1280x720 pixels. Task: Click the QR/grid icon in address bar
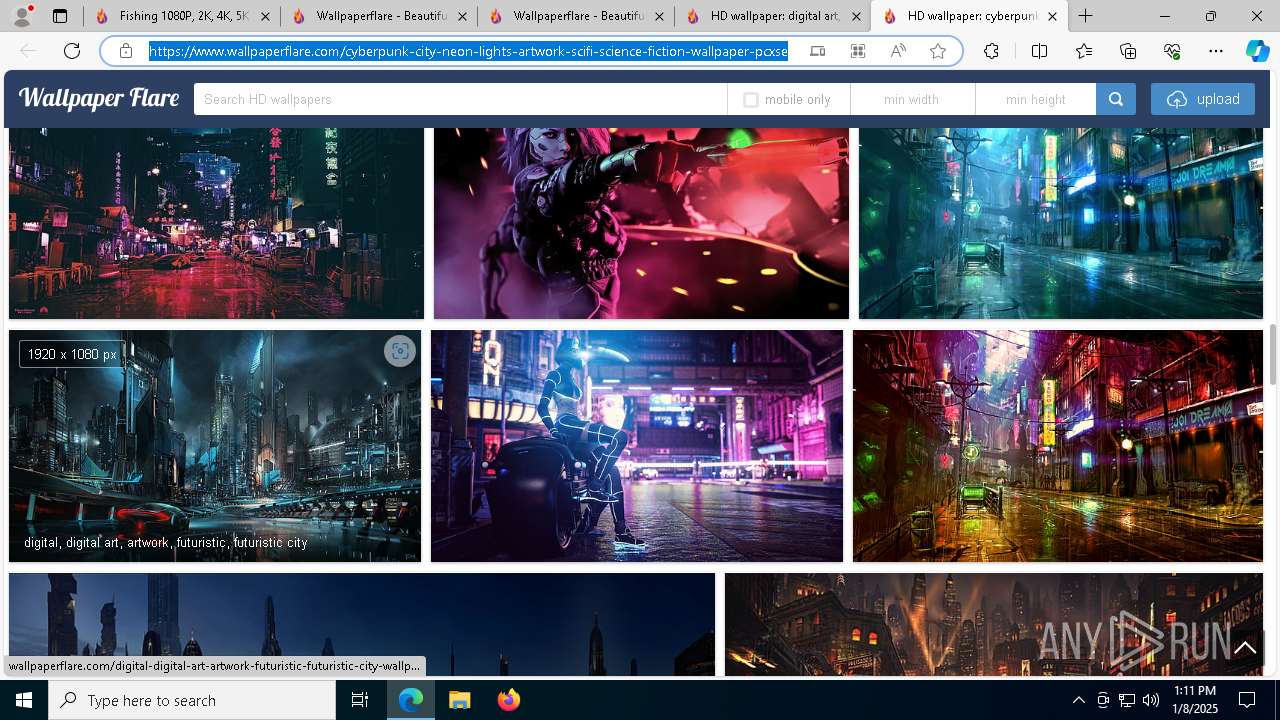coord(858,51)
